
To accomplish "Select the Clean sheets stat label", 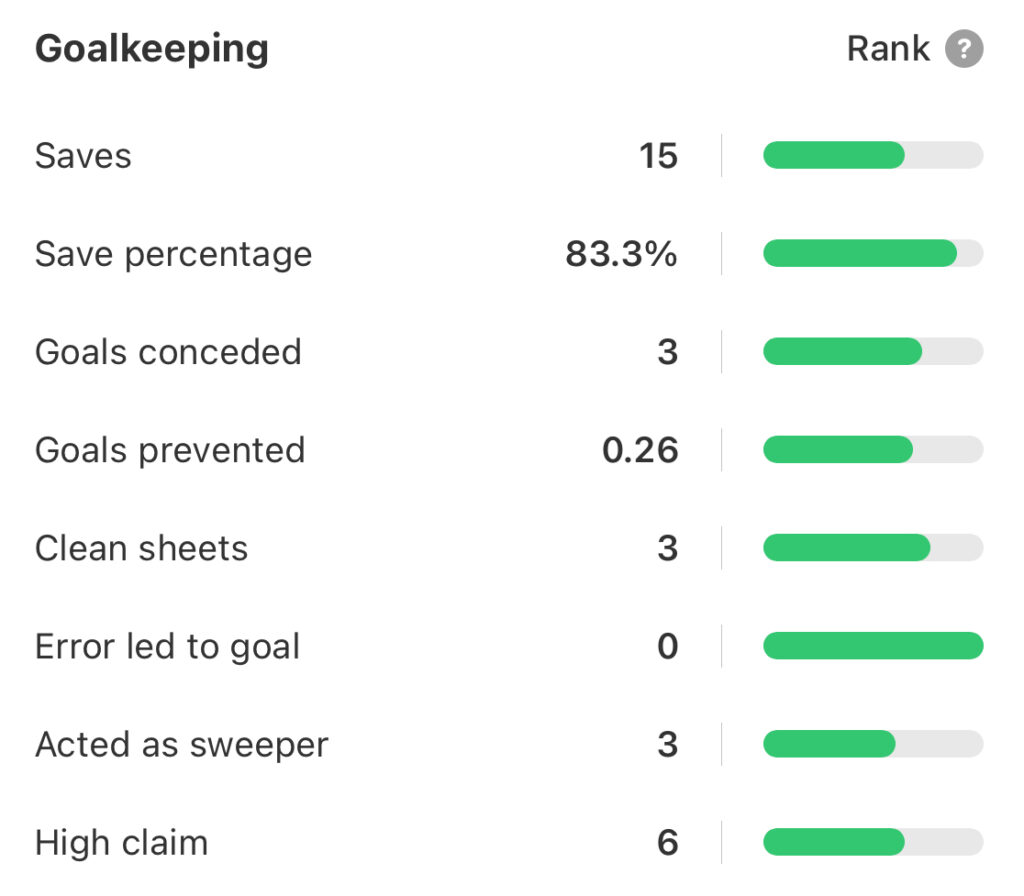I will click(x=141, y=548).
